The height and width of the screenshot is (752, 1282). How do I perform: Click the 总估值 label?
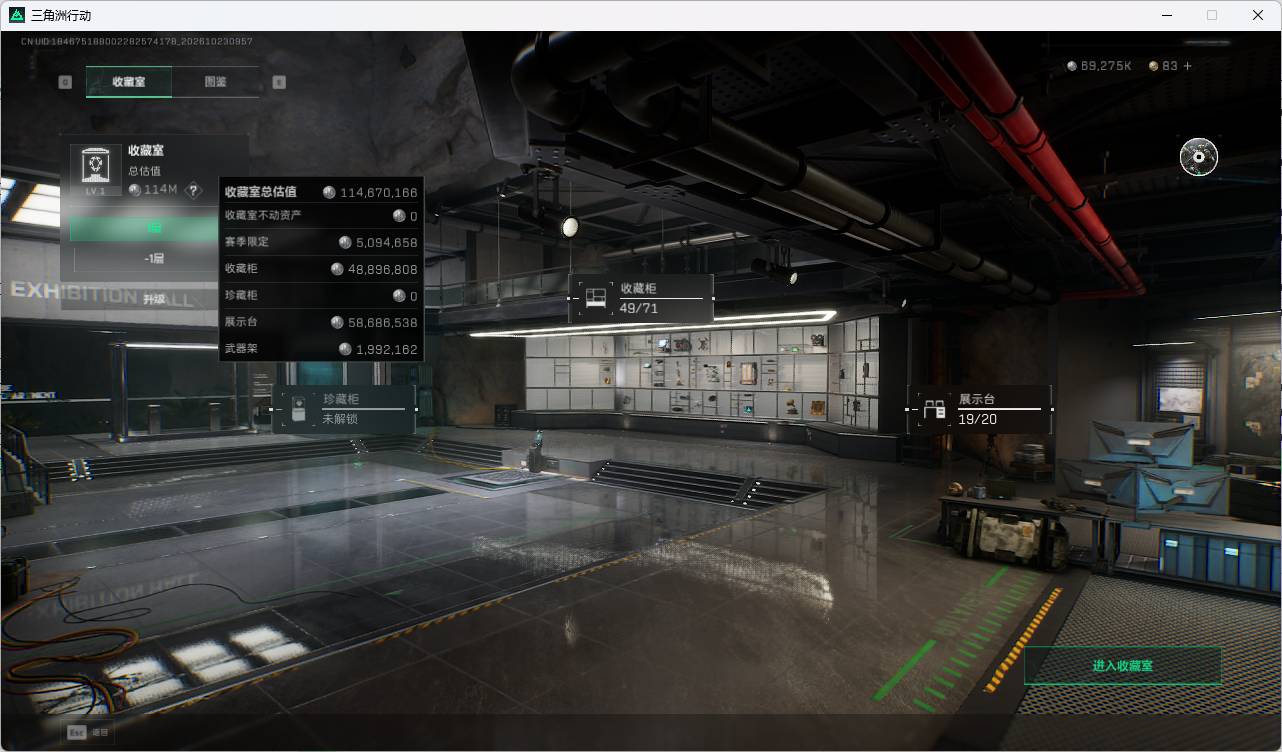pos(144,171)
